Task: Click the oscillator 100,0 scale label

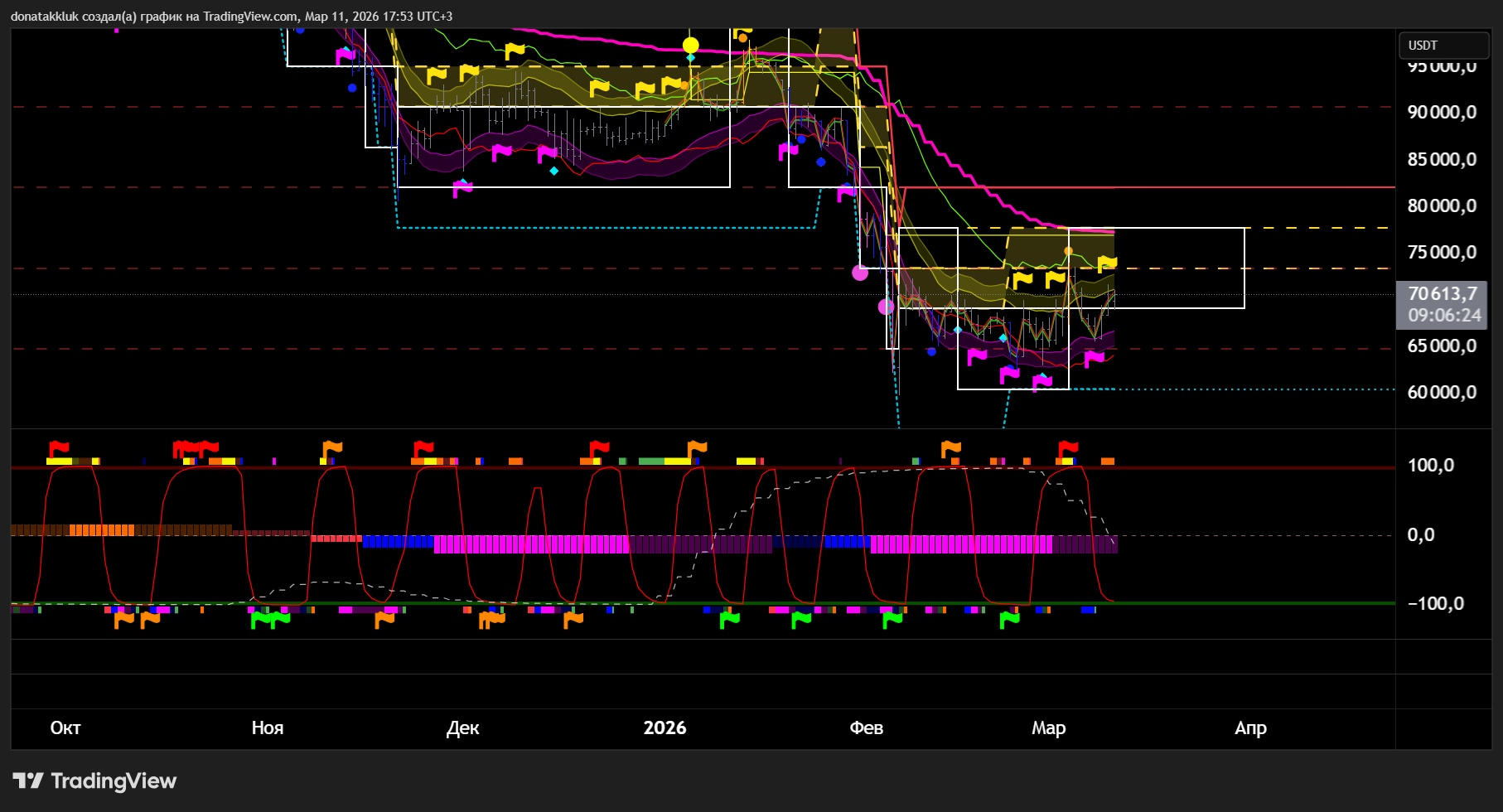Action: [1430, 466]
